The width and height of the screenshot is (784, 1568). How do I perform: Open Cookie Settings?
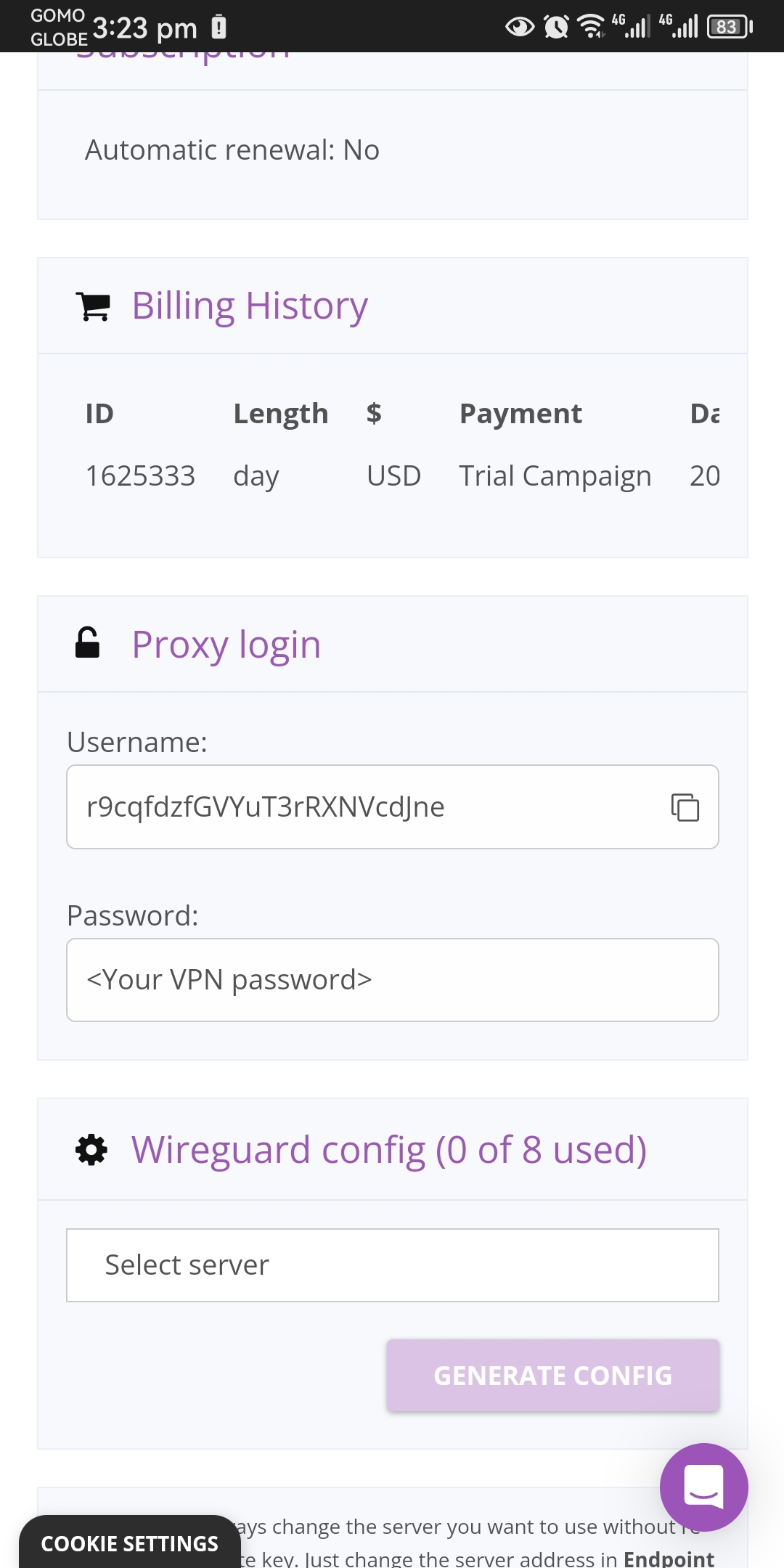click(130, 1543)
